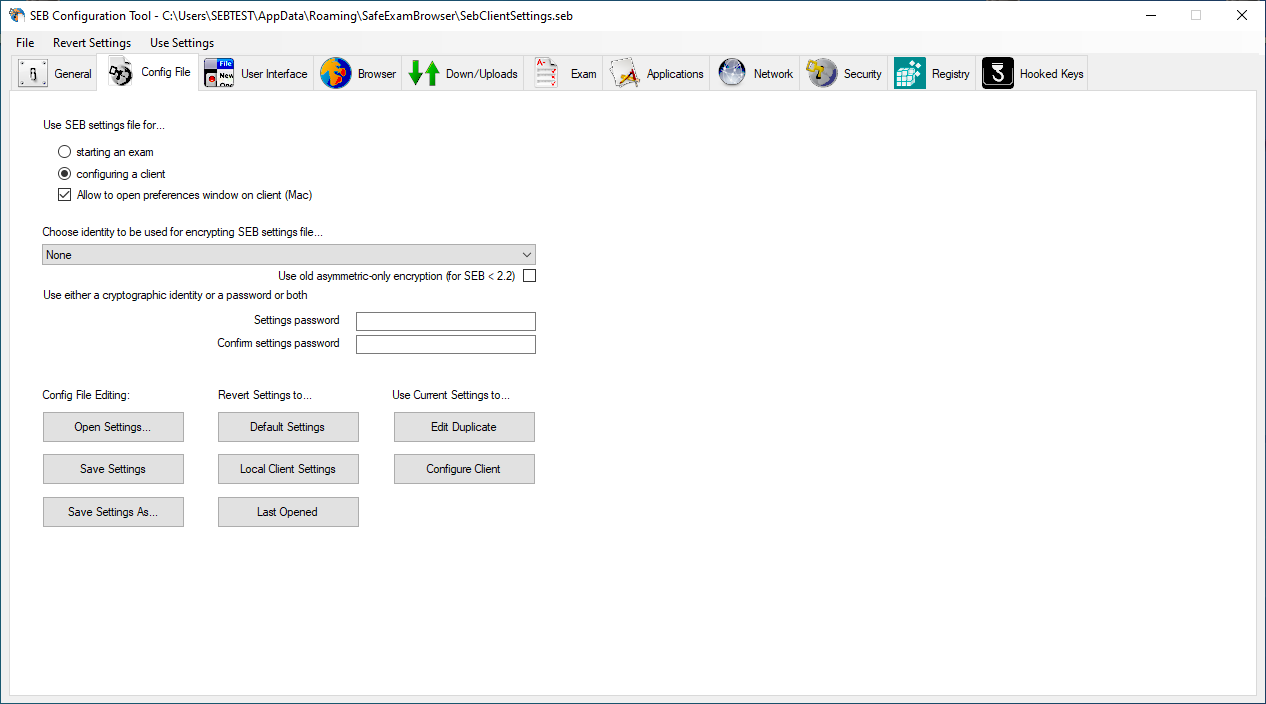Image resolution: width=1266 pixels, height=704 pixels.
Task: Switch to the Hooked Keys tab
Action: [x=1032, y=74]
